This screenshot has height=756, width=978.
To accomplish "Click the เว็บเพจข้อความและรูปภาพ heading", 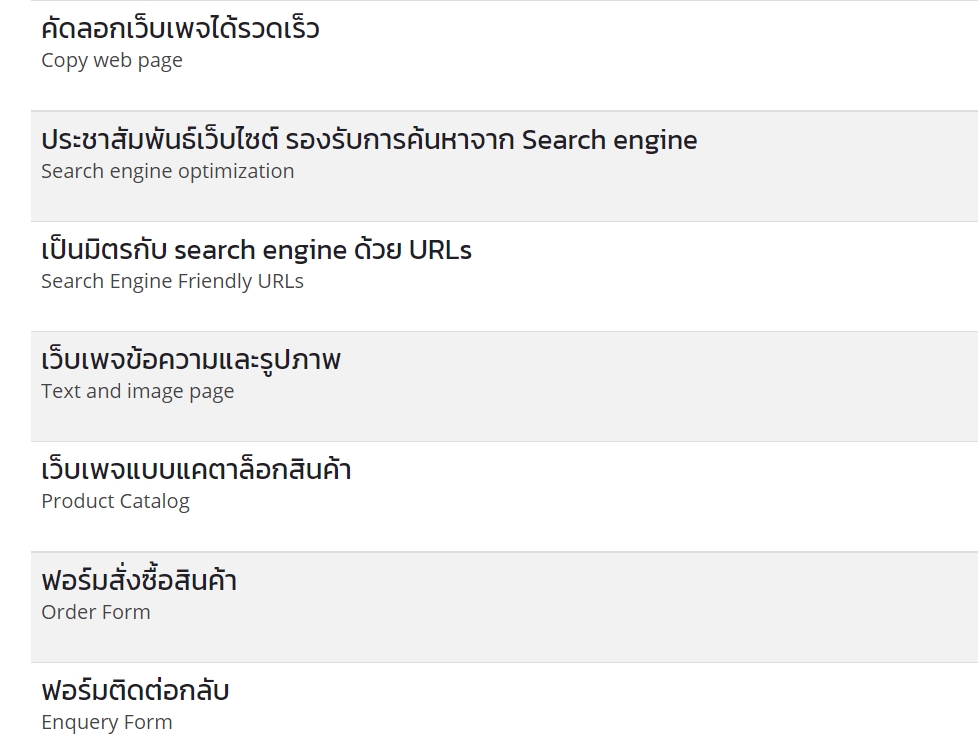I will pos(191,360).
